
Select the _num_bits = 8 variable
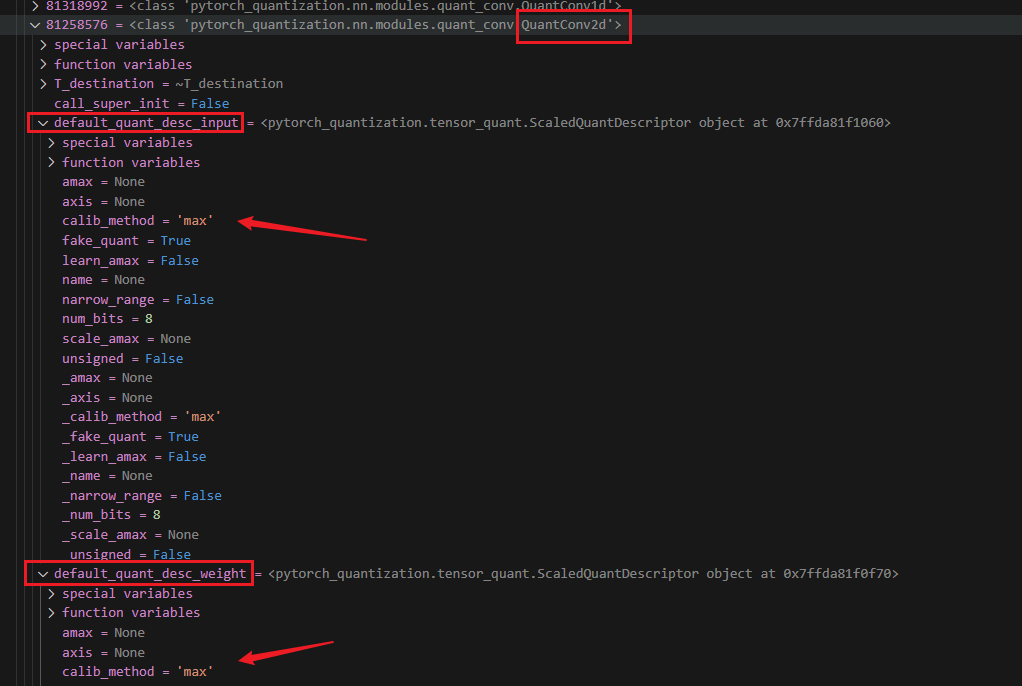click(x=111, y=515)
